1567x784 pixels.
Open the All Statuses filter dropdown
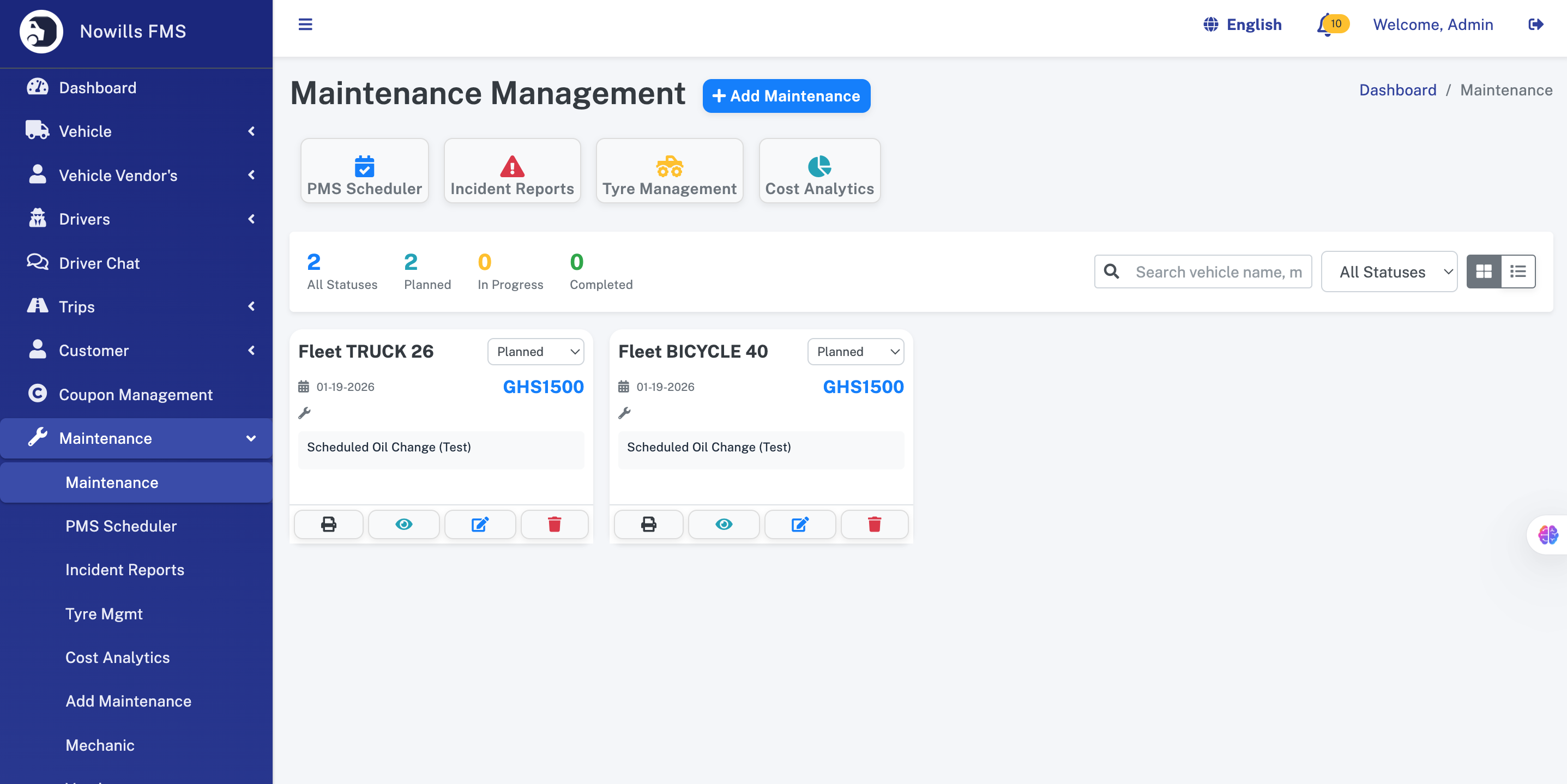1389,272
